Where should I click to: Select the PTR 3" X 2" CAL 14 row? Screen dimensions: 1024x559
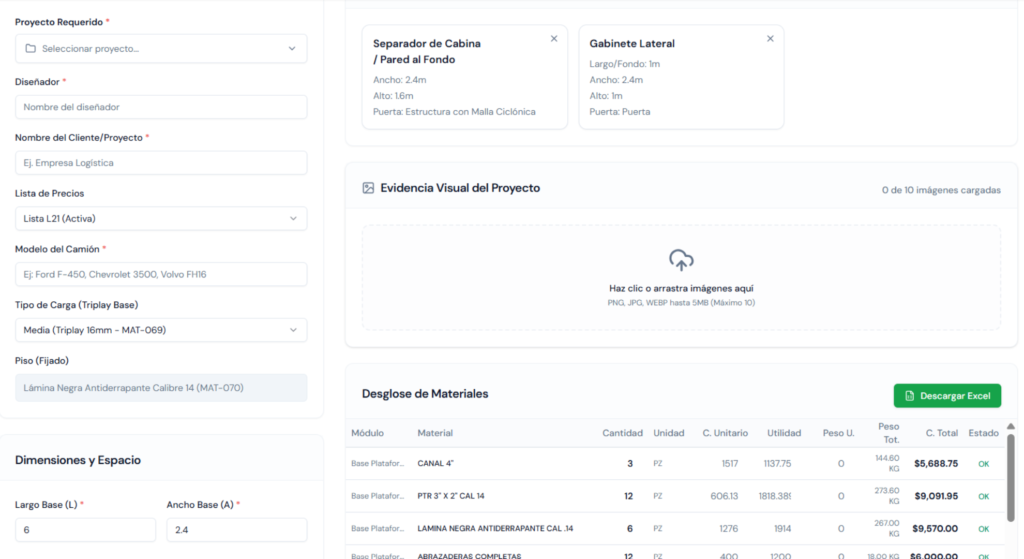(676, 496)
